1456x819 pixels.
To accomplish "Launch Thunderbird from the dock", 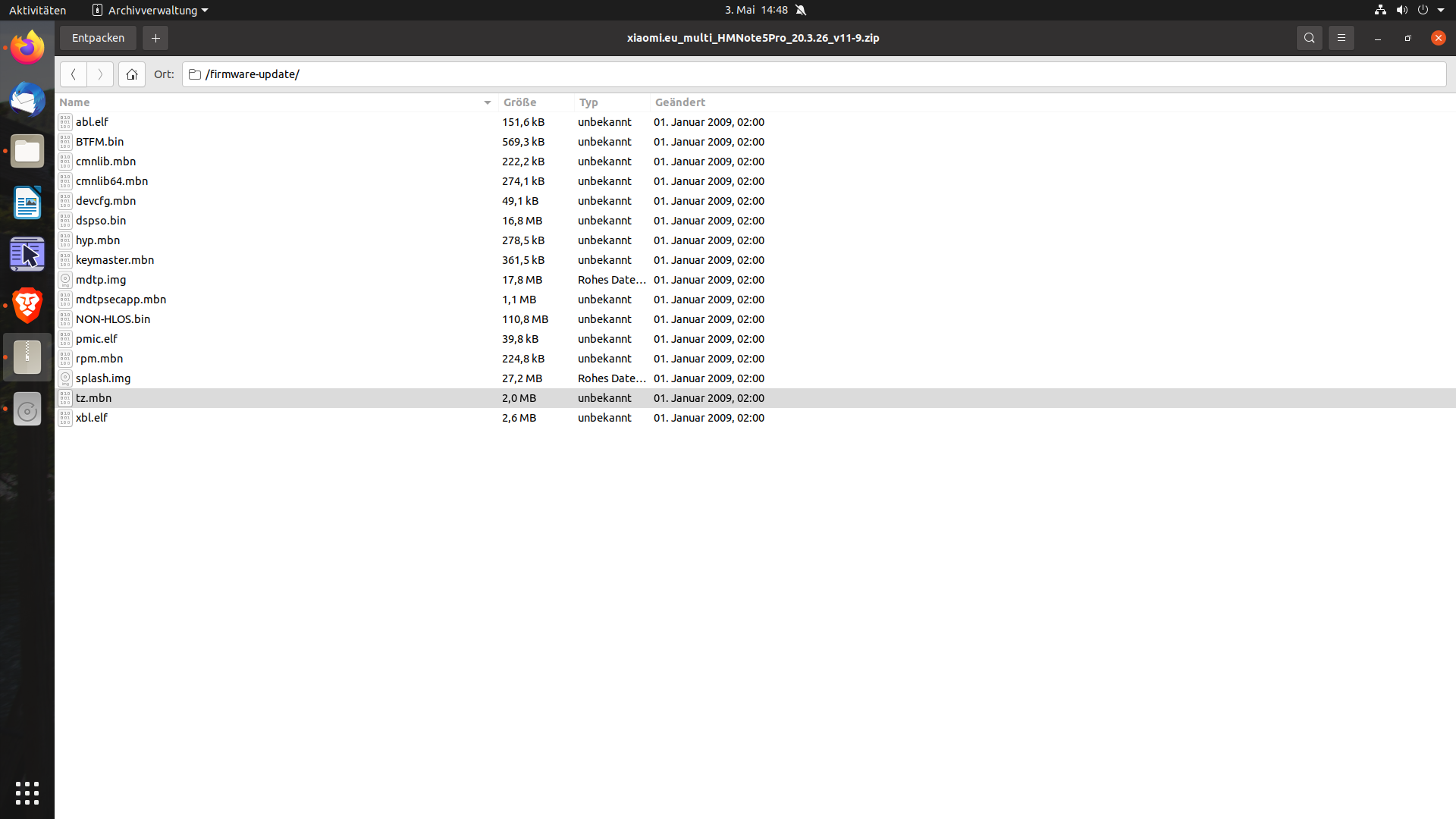I will [x=27, y=99].
